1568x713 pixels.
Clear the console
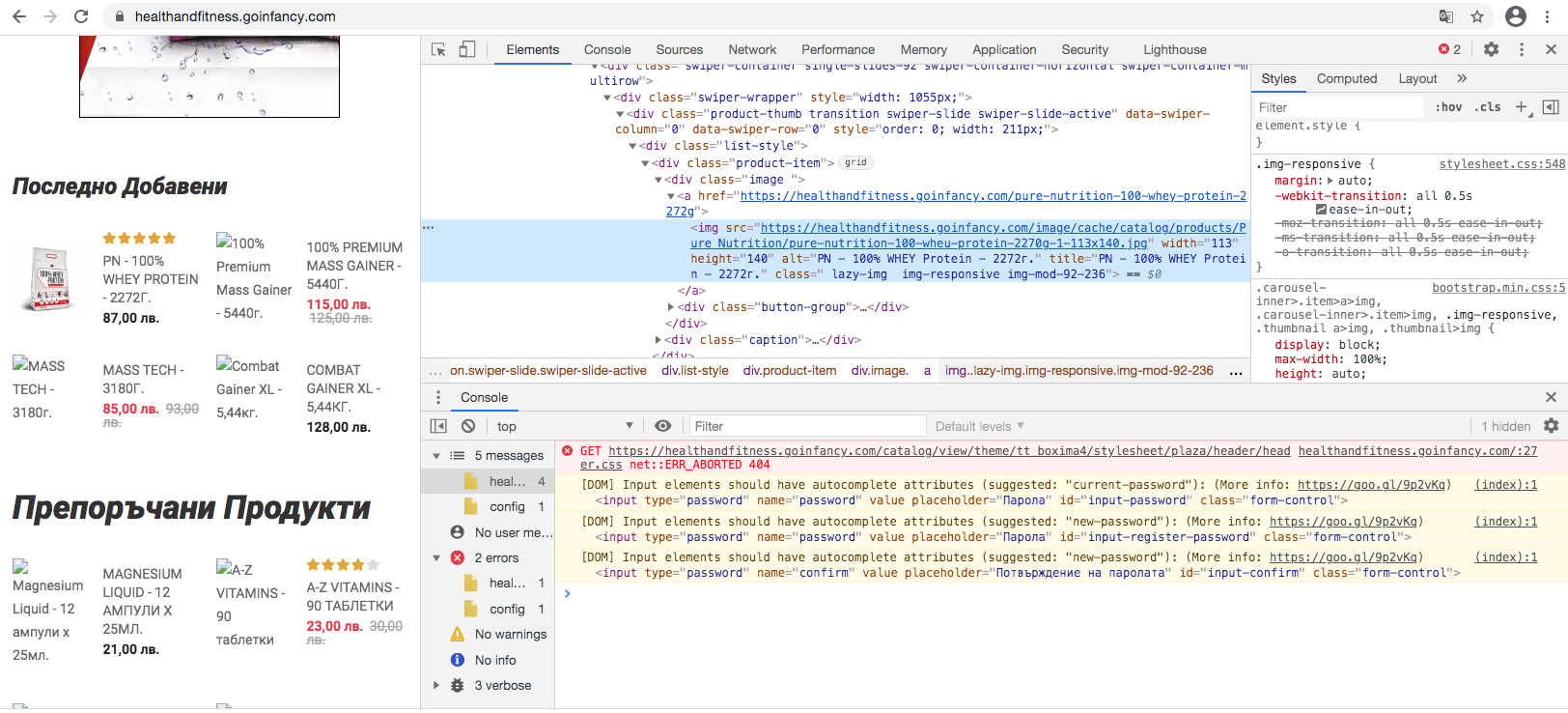pos(468,426)
